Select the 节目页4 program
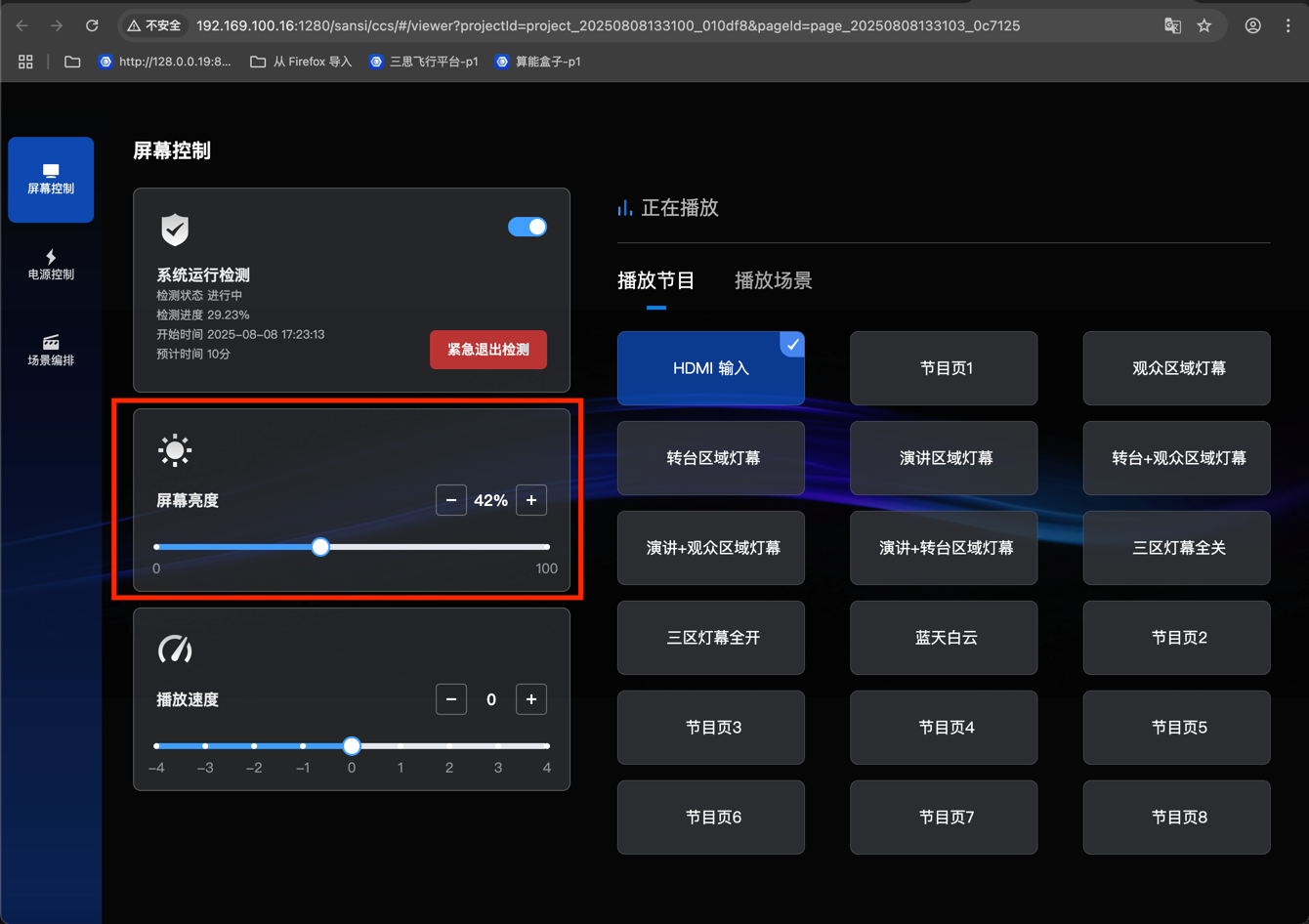 point(944,728)
